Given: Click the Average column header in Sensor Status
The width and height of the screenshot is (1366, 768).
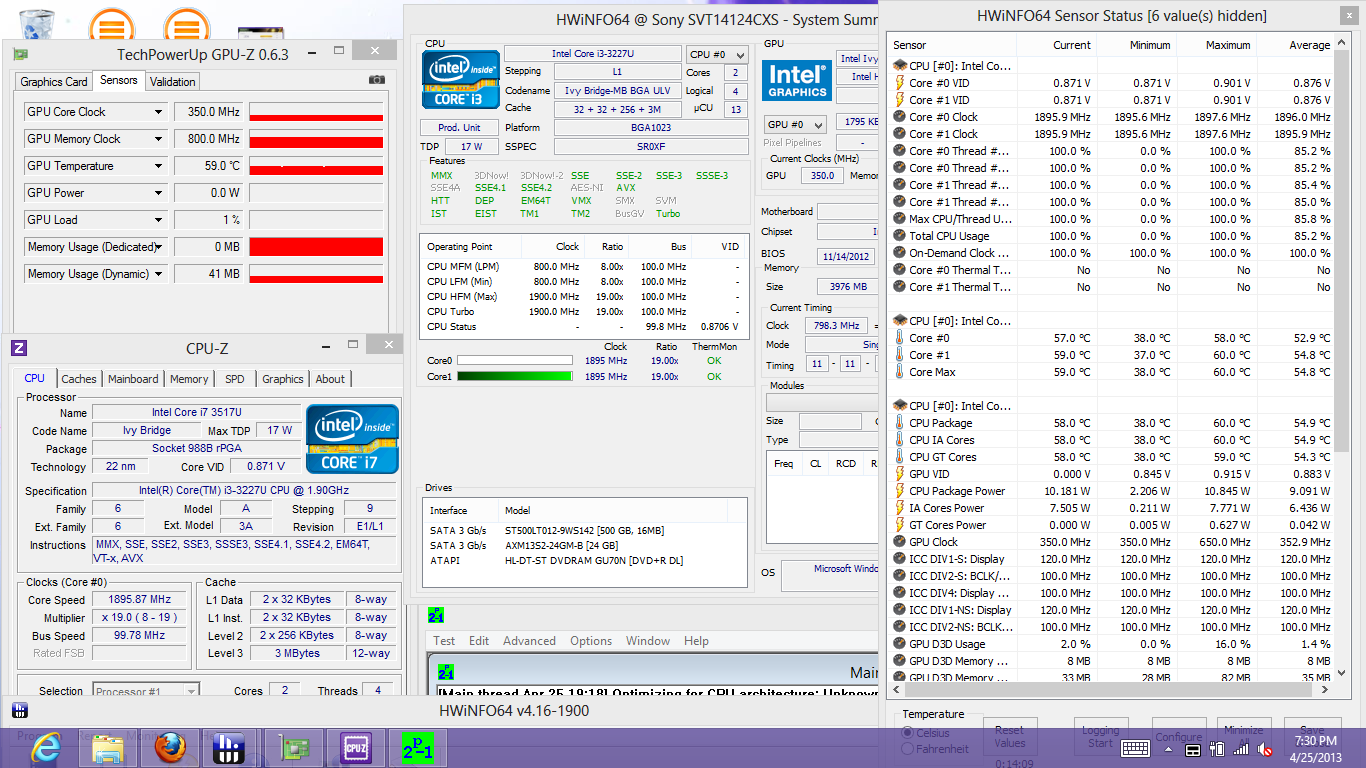Looking at the screenshot, I should pos(1296,45).
